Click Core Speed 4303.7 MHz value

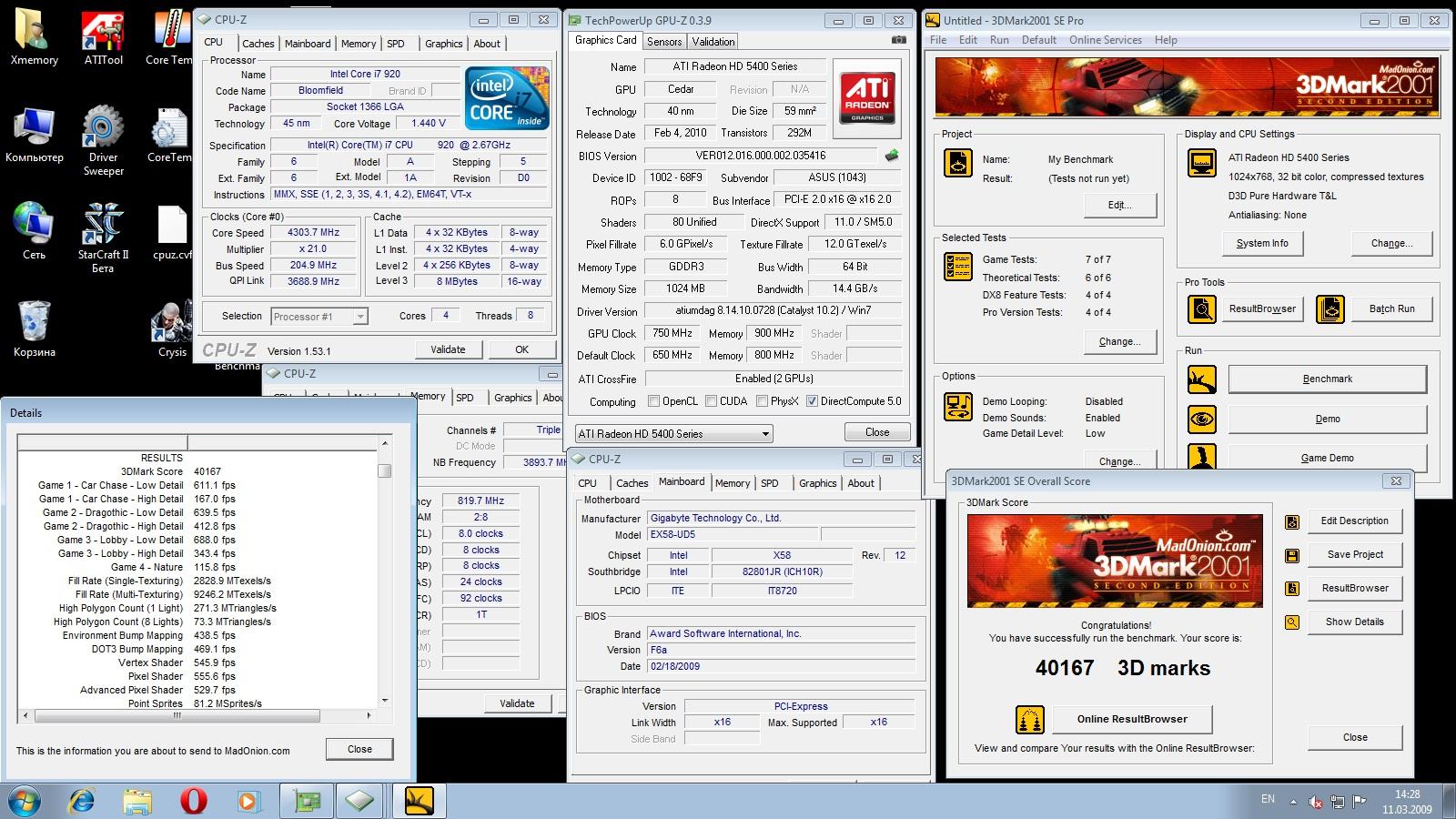click(313, 233)
